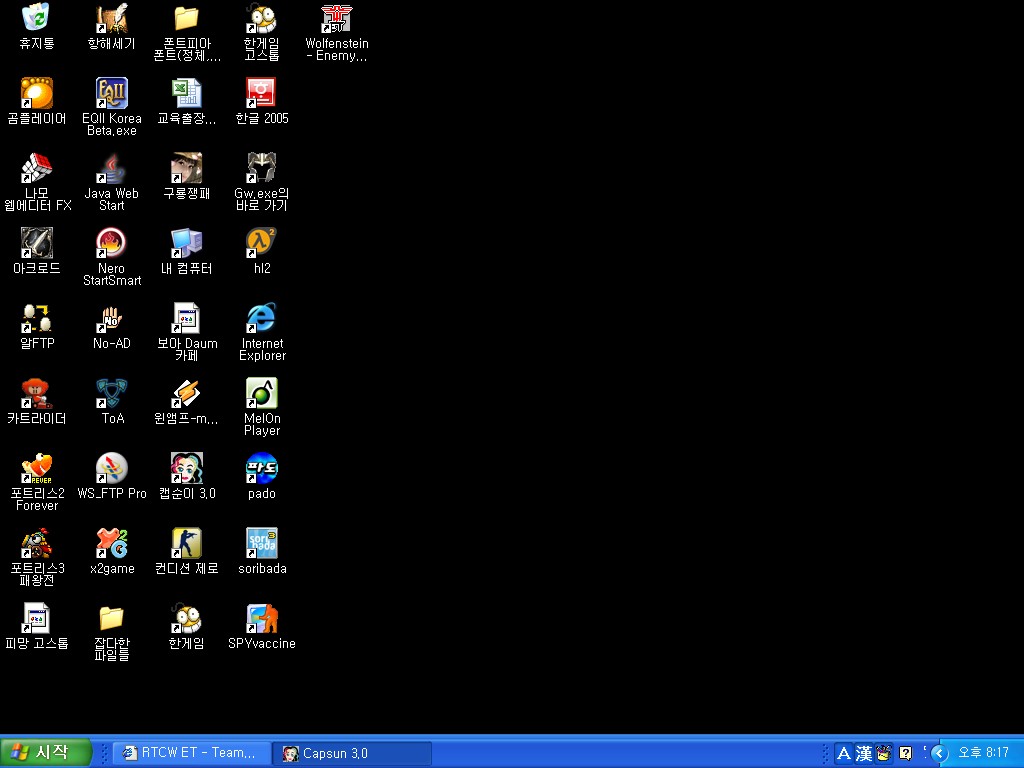Select the pado desktop icon
1024x768 pixels.
(262, 468)
